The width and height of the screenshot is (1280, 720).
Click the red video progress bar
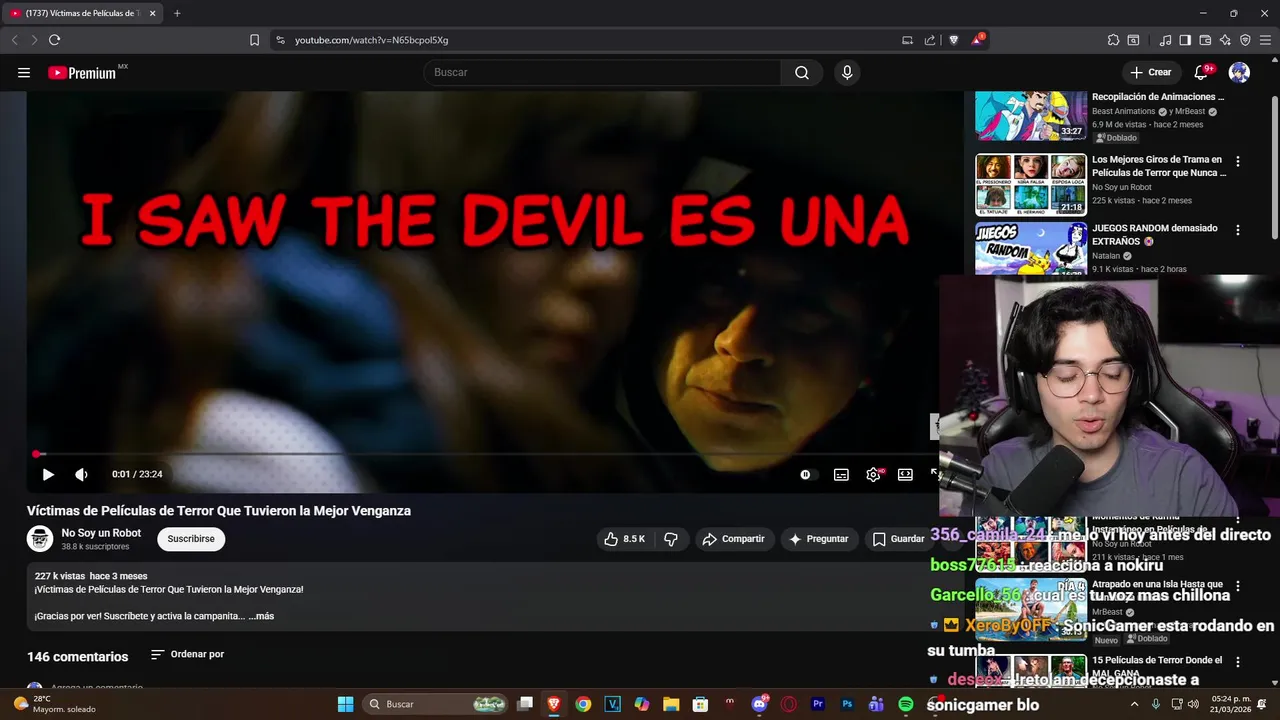pyautogui.click(x=482, y=454)
